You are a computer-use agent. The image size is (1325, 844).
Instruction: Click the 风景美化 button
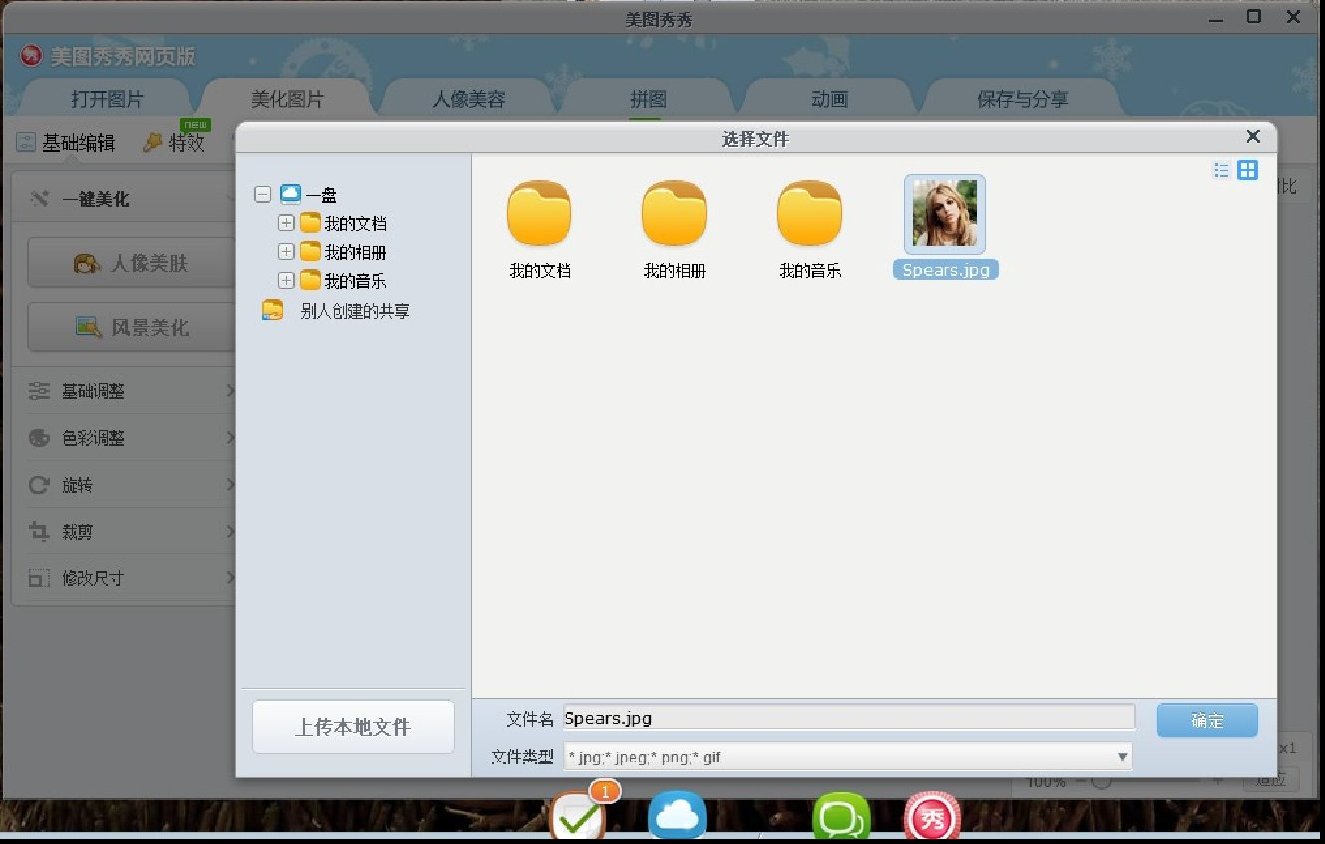pyautogui.click(x=130, y=328)
